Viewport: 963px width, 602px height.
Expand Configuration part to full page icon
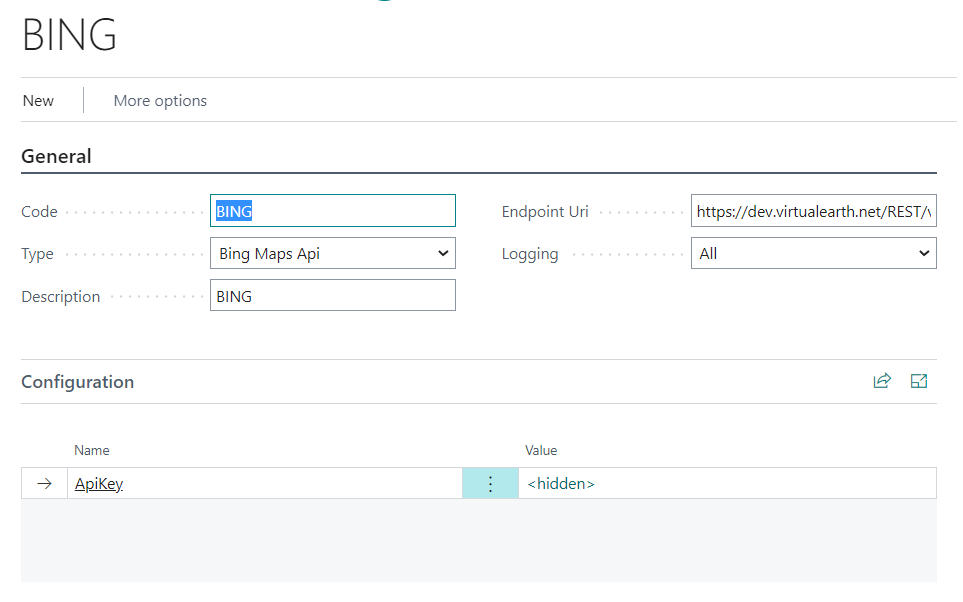coord(919,381)
